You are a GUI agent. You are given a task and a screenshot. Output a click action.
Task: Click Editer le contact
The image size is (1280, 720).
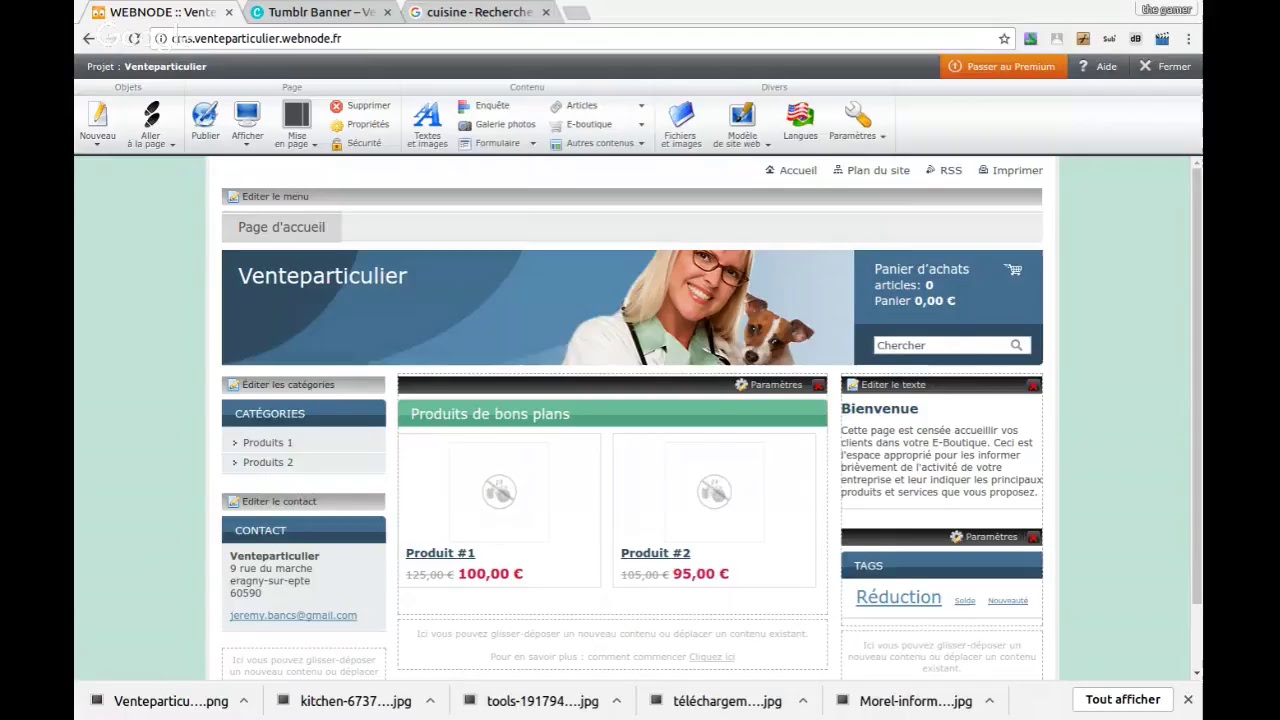(303, 501)
